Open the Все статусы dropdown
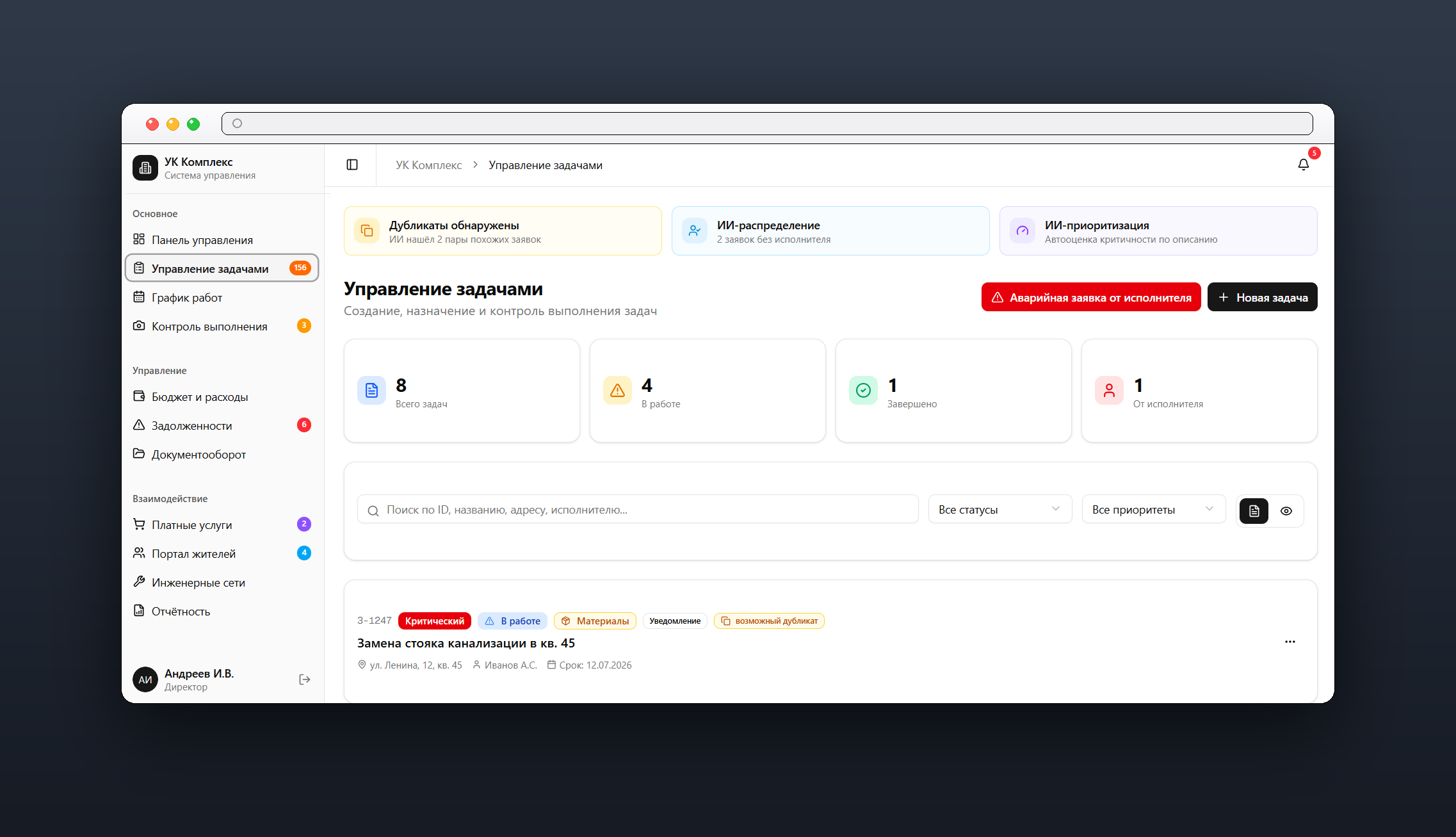 point(999,509)
